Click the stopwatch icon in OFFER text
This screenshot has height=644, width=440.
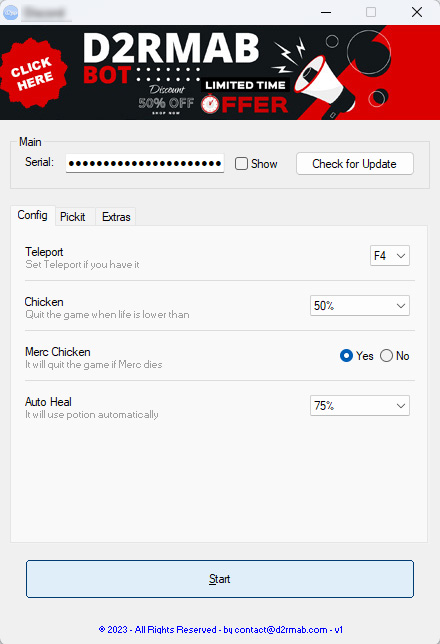210,104
